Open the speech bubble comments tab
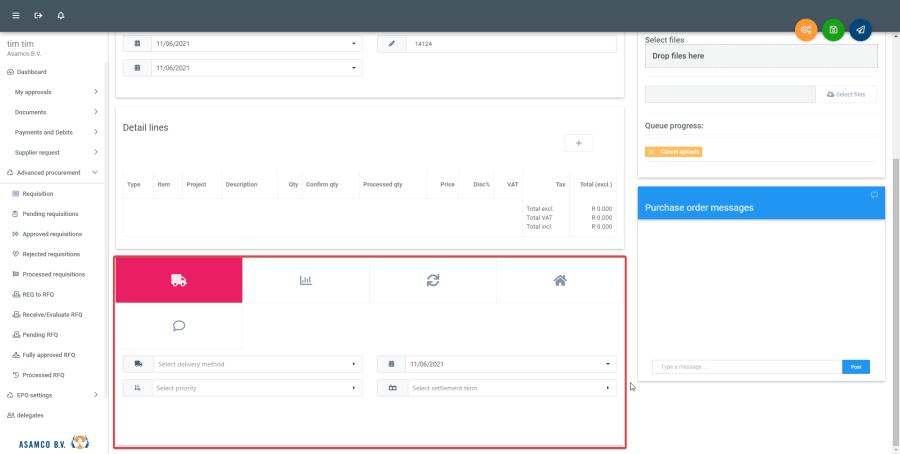Image resolution: width=900 pixels, height=454 pixels. coord(179,326)
